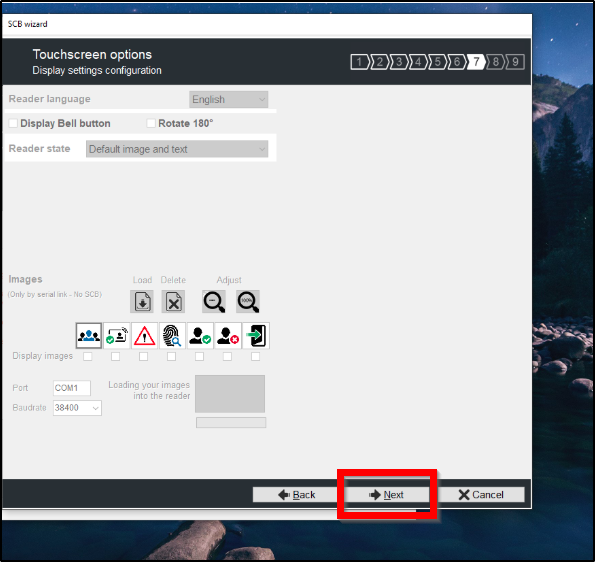Toggle the Rotate 180° checkbox
The image size is (595, 562).
[151, 123]
